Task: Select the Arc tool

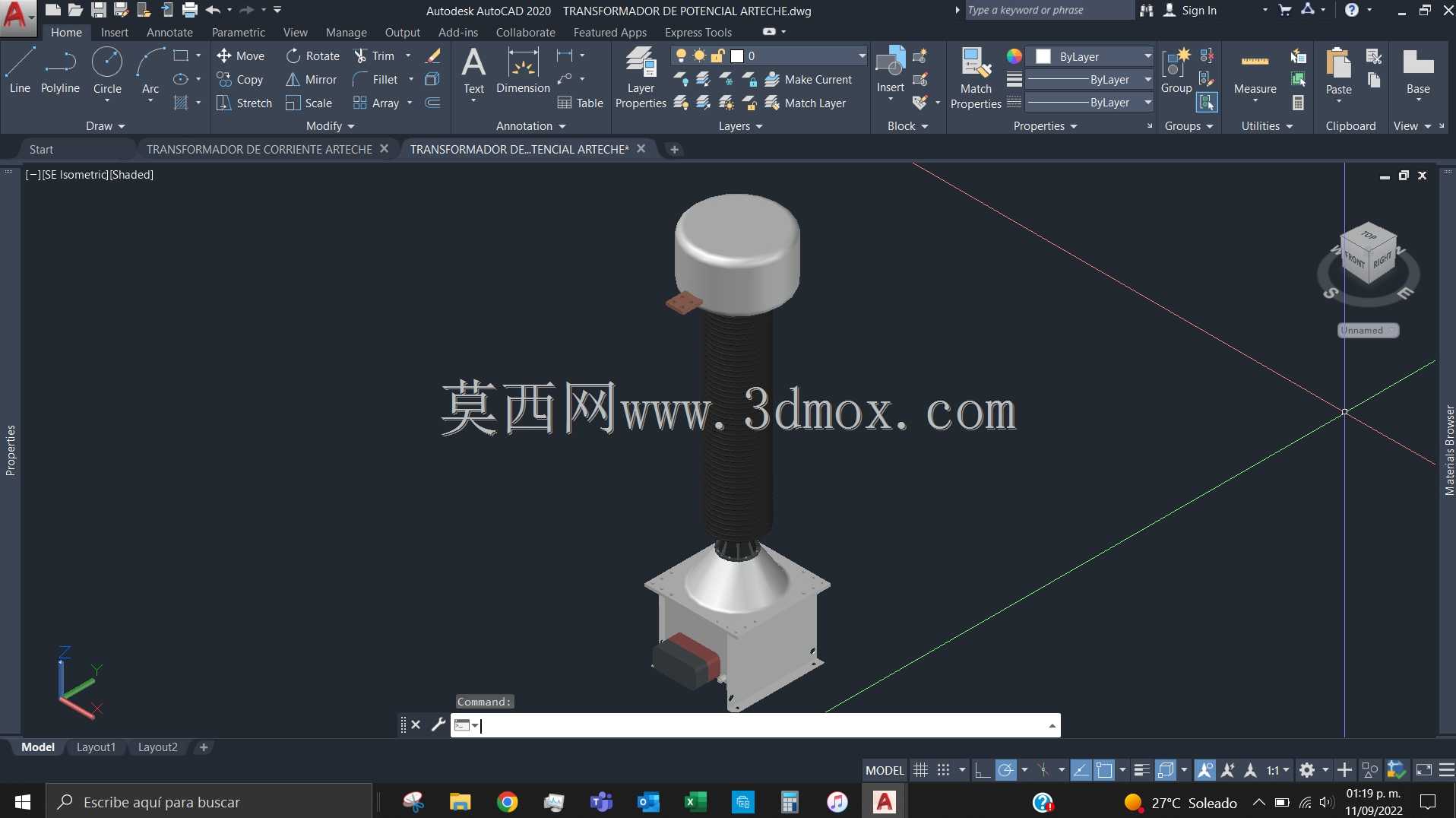Action: click(150, 70)
